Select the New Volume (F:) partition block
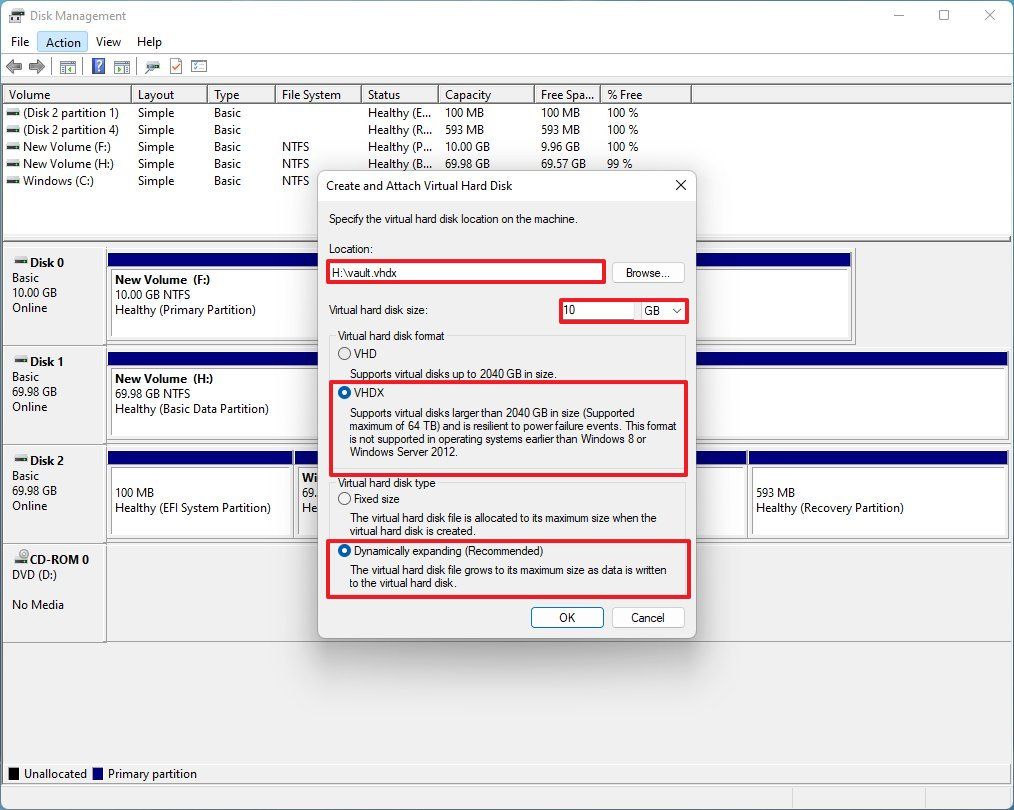The width and height of the screenshot is (1014, 810). point(212,295)
